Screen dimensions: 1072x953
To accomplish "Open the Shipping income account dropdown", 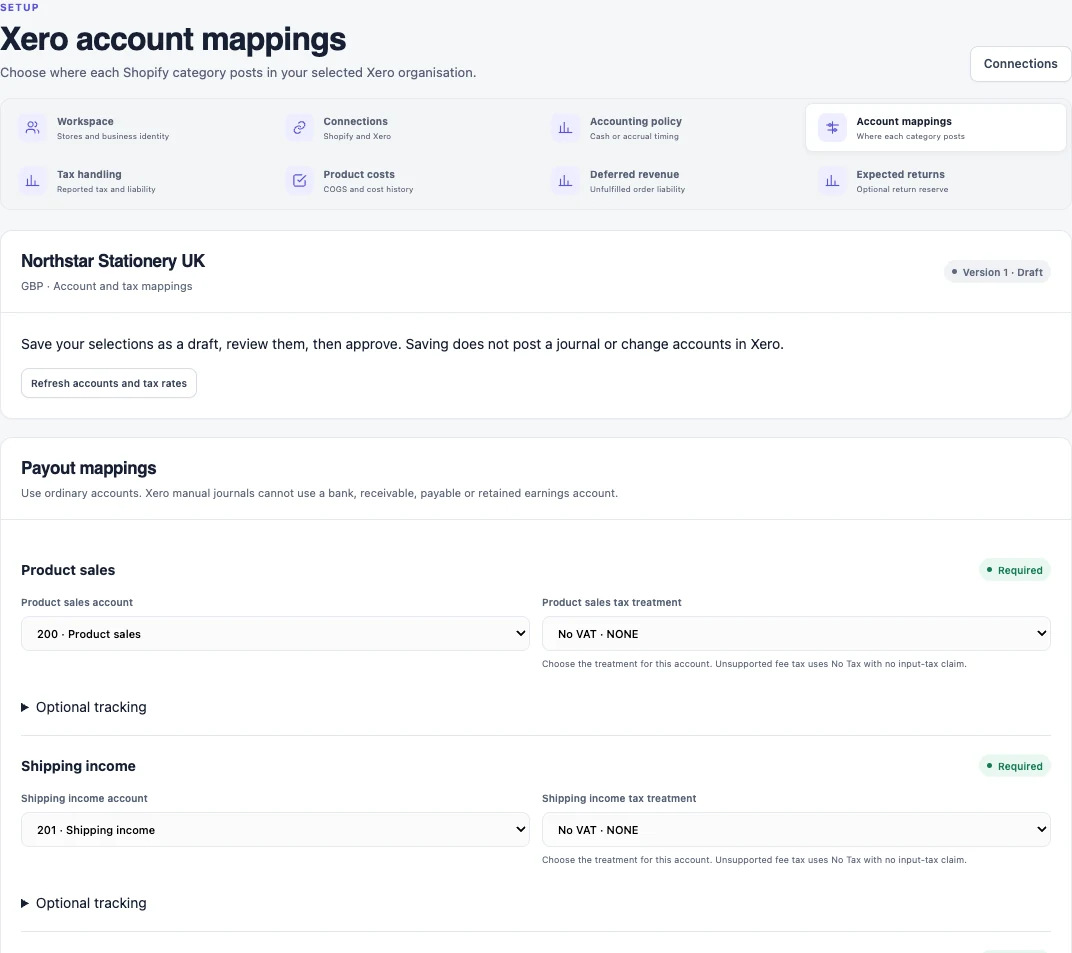I will [x=276, y=829].
